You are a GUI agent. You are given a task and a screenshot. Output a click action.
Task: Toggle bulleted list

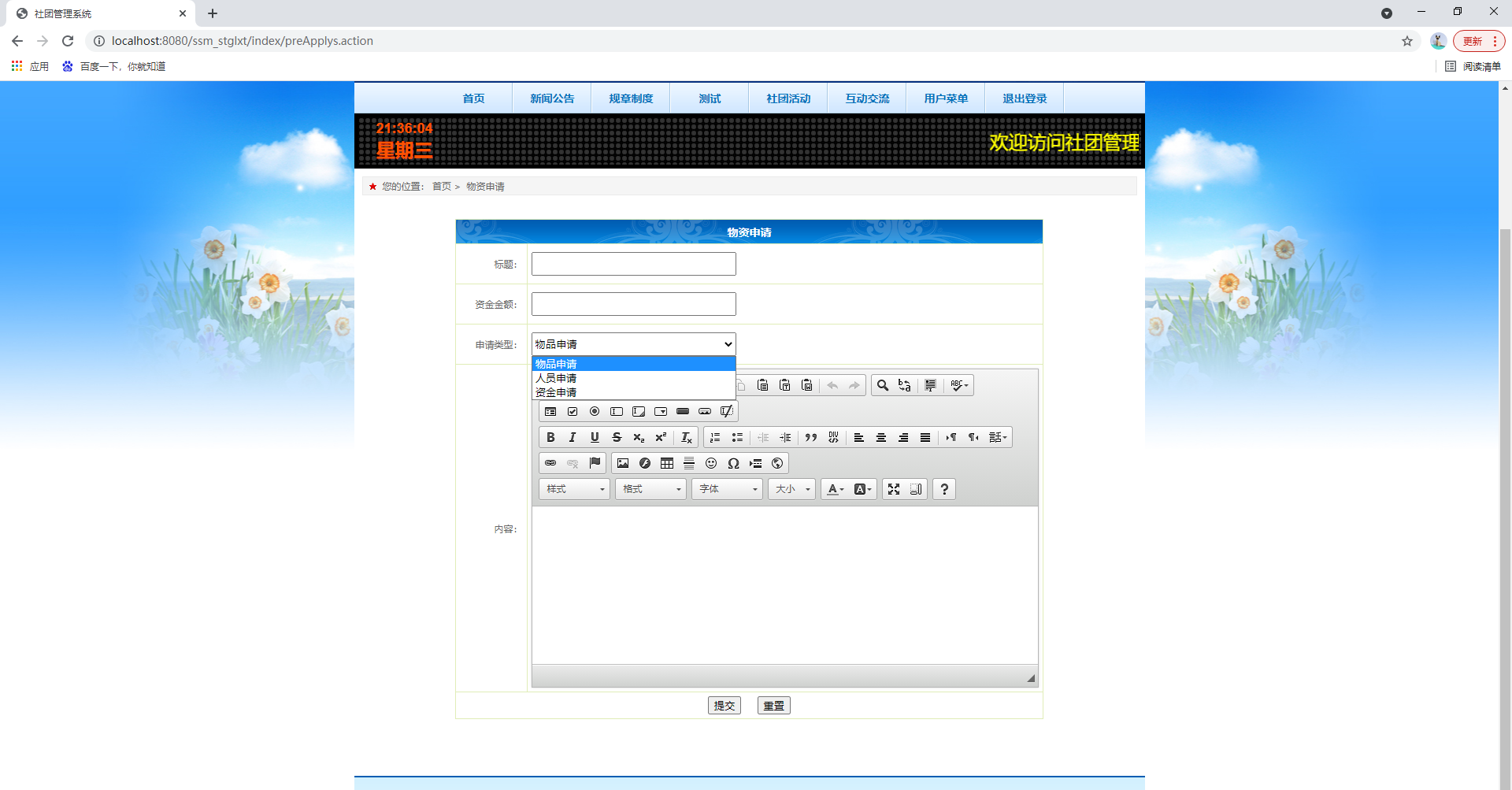click(x=737, y=437)
